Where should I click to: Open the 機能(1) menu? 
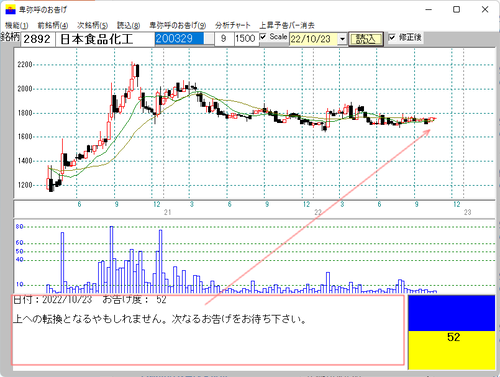[x=16, y=25]
